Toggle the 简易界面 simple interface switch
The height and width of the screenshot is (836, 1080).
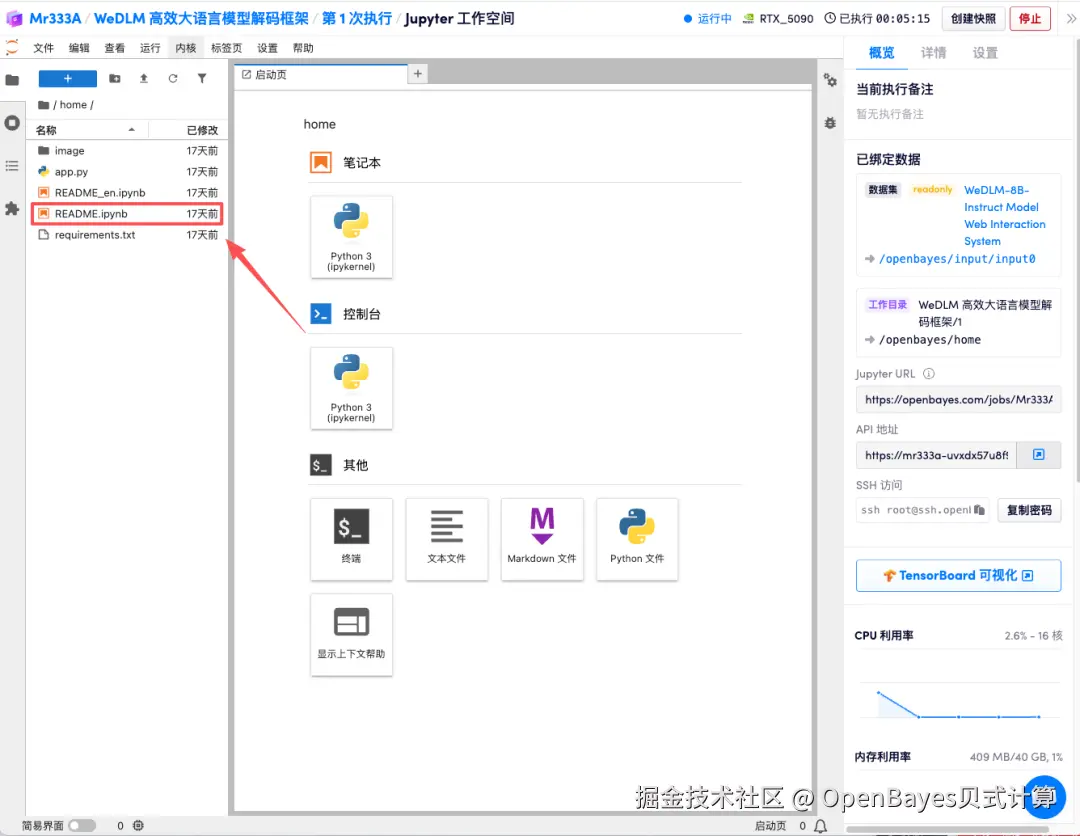[82, 826]
